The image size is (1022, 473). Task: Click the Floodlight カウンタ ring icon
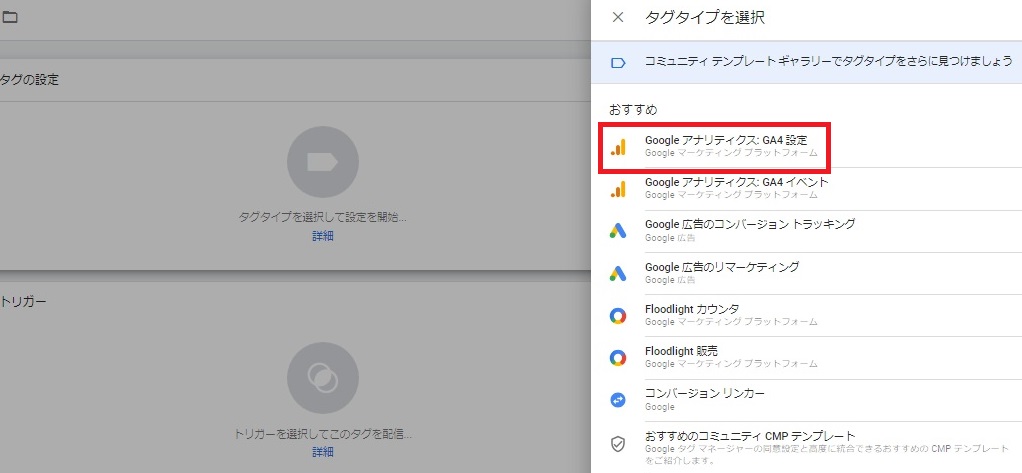click(x=618, y=316)
